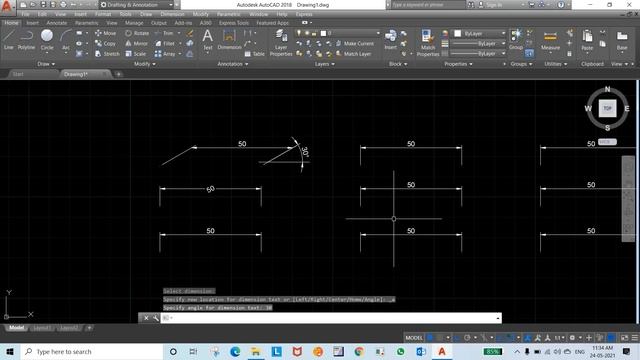The width and height of the screenshot is (640, 360).
Task: Toggle clean screen in status bar
Action: [x=624, y=338]
